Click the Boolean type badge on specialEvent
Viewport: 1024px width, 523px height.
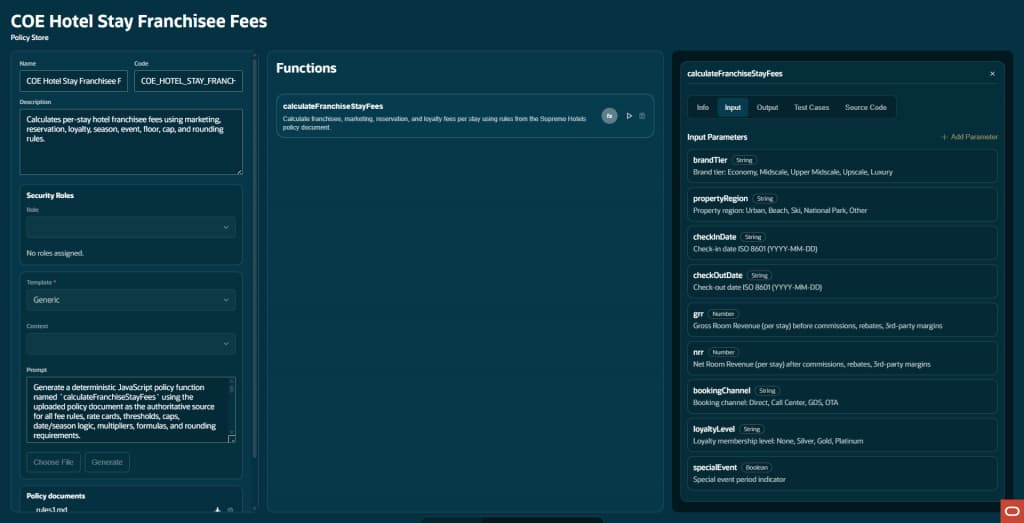(757, 468)
